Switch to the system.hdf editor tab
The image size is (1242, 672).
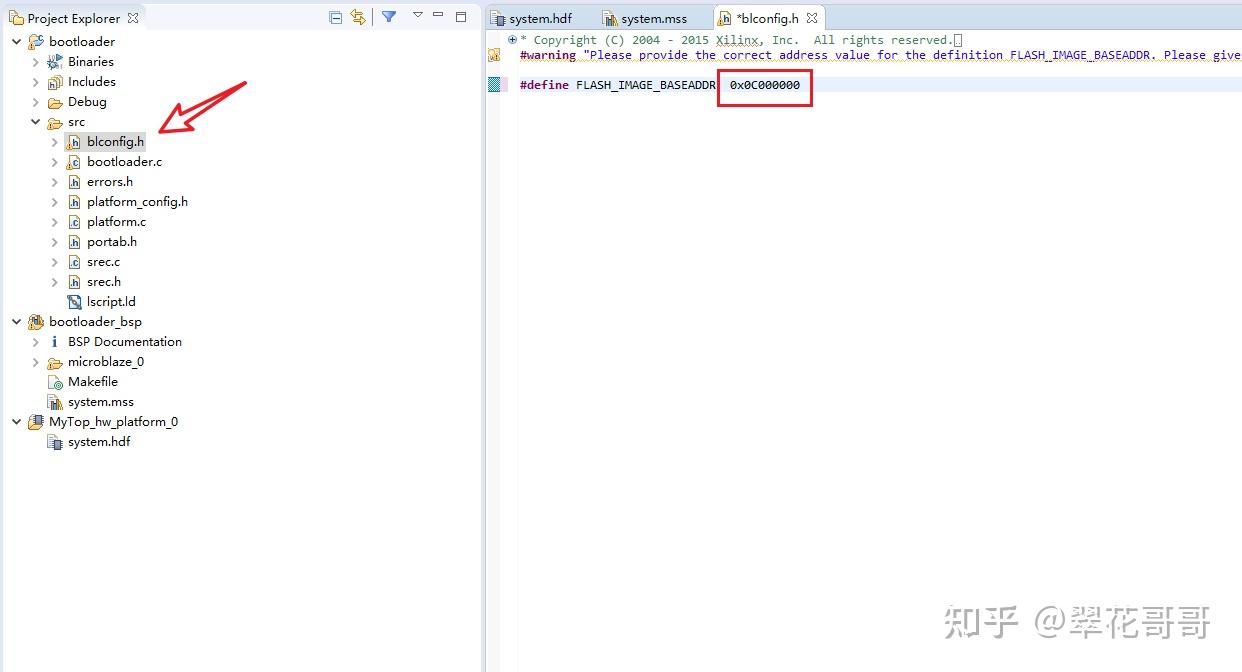point(540,18)
